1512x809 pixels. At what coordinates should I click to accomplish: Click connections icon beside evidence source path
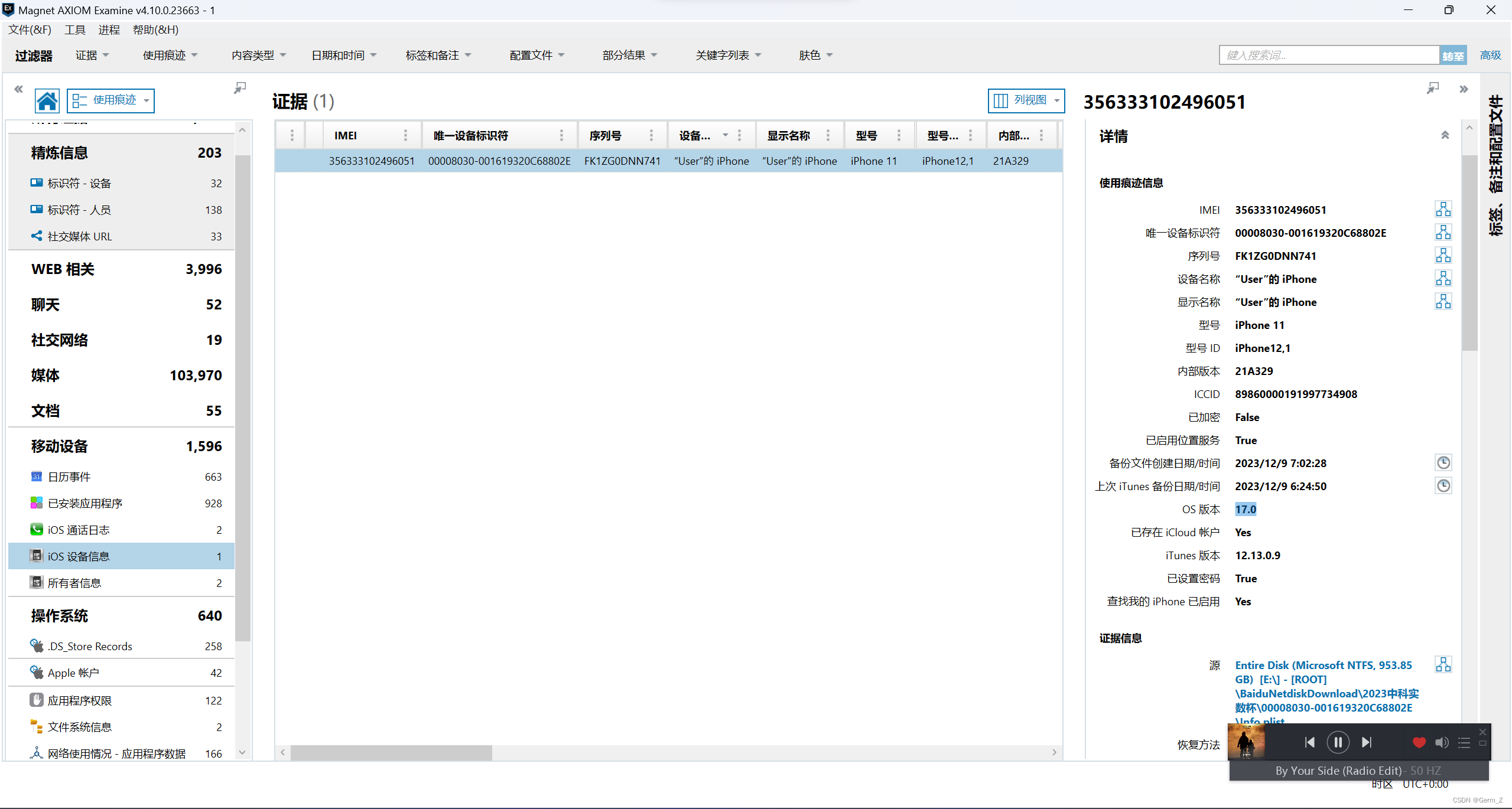click(x=1443, y=665)
